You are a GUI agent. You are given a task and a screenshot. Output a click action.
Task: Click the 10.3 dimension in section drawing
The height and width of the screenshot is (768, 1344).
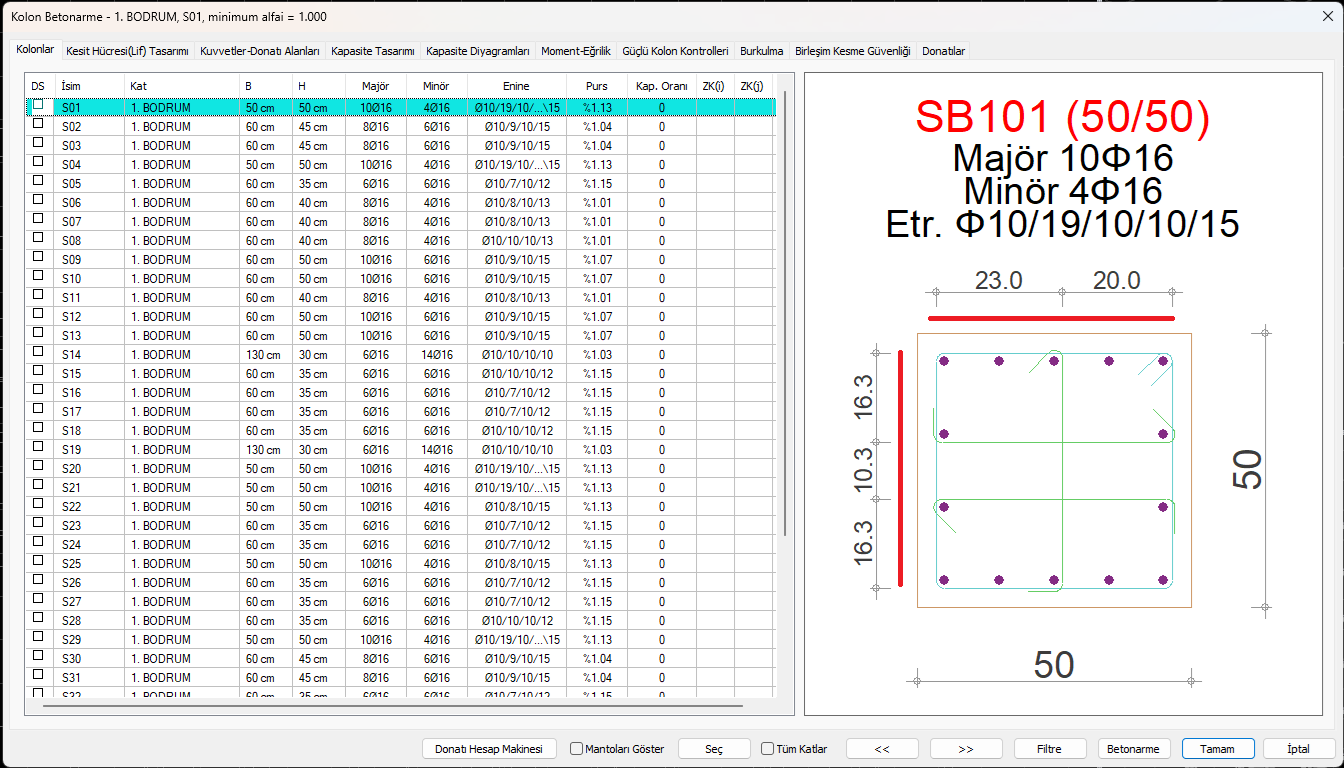(863, 469)
